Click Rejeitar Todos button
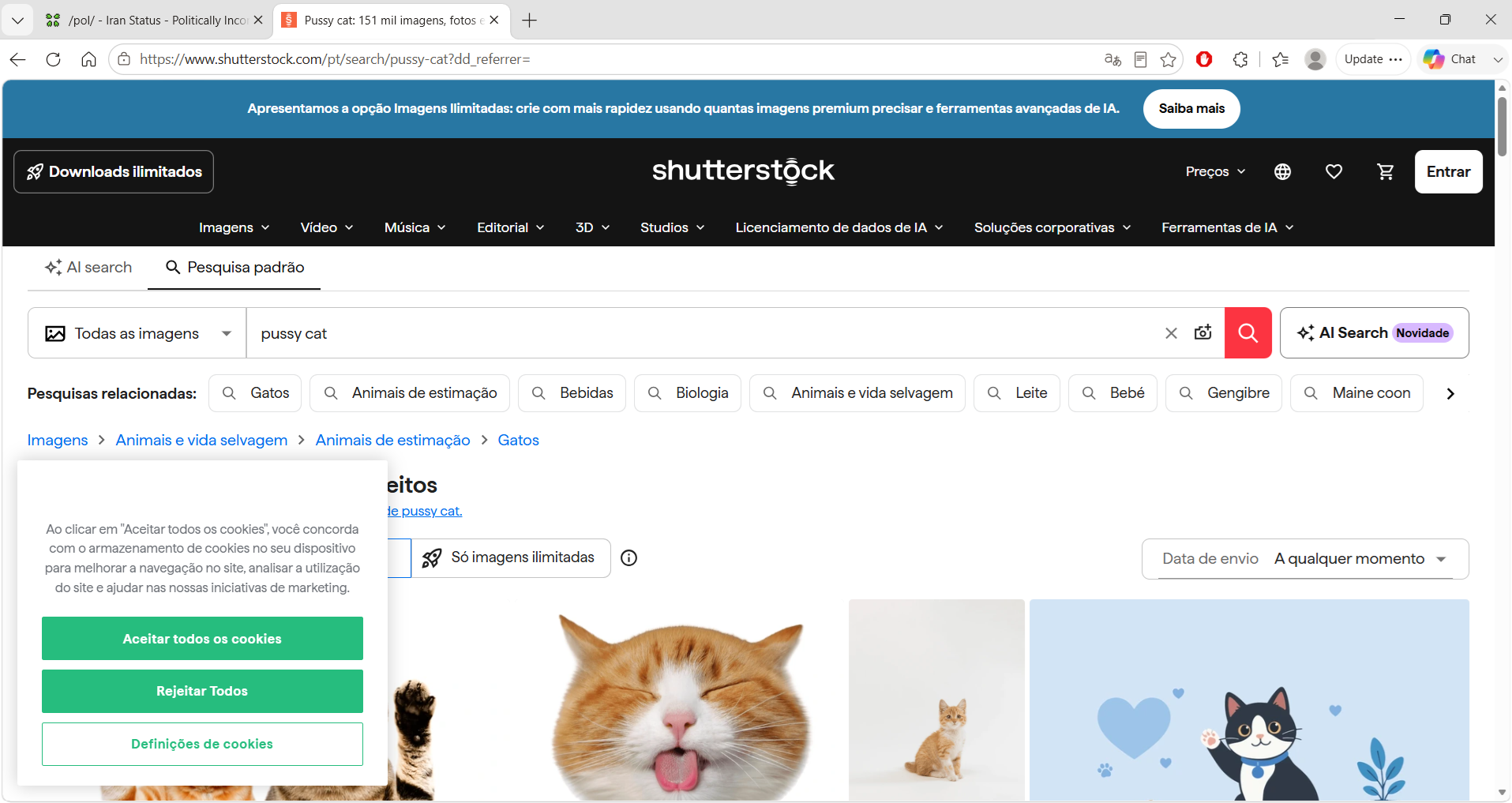Image resolution: width=1512 pixels, height=803 pixels. [202, 692]
